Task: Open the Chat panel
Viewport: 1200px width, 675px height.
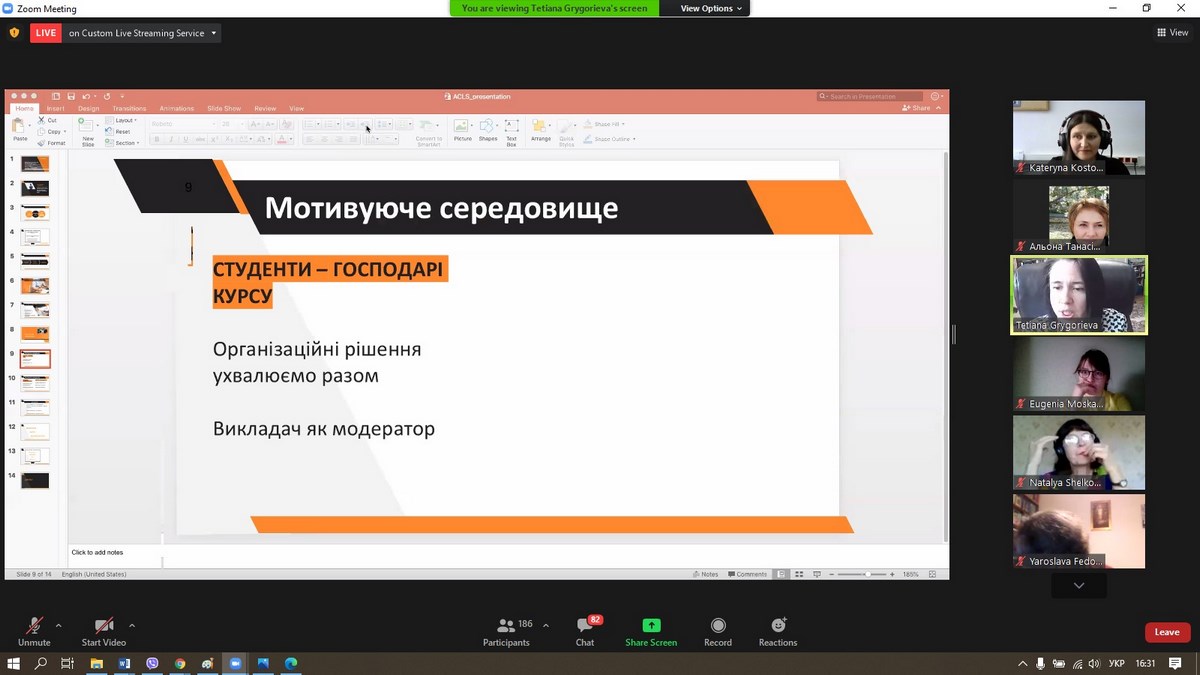Action: pyautogui.click(x=585, y=631)
